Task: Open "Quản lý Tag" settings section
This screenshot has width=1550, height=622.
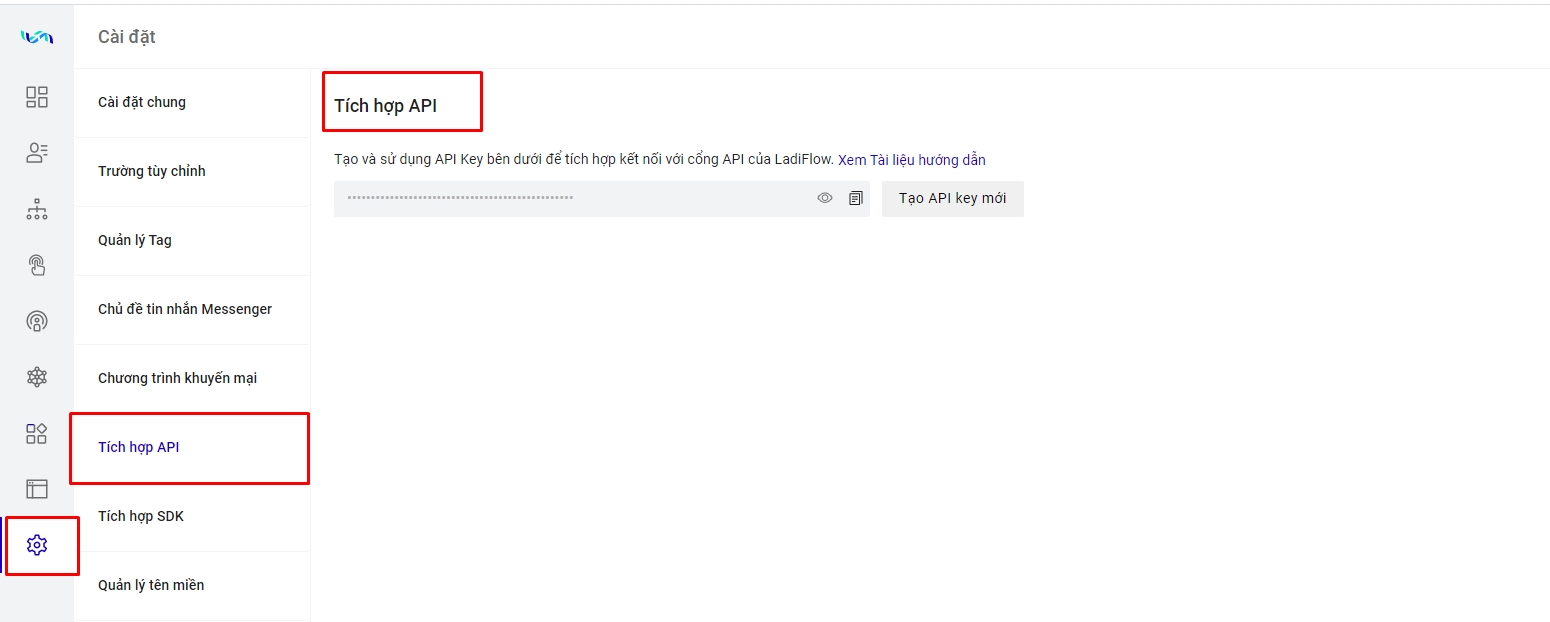Action: pos(135,240)
